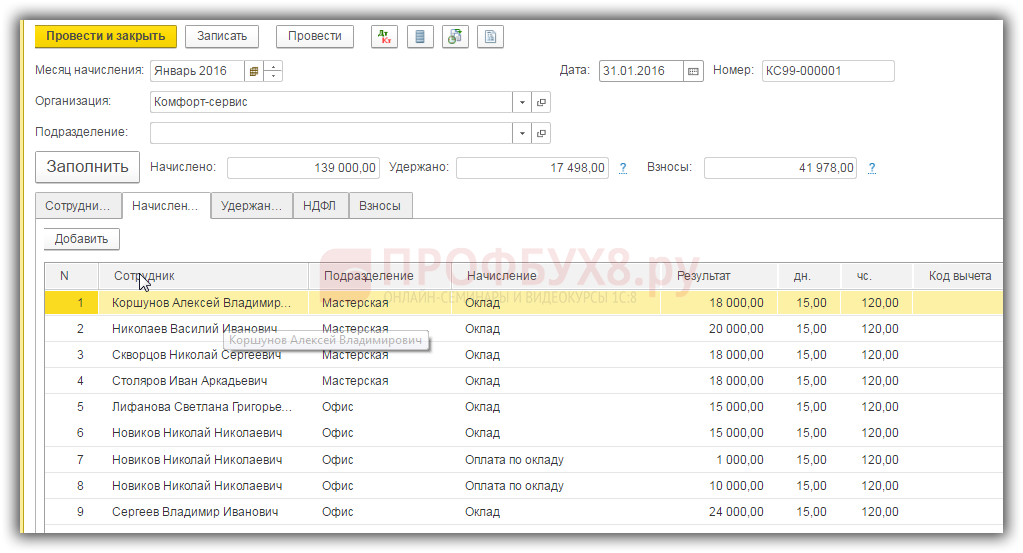Expand the Подразделение dropdown list
This screenshot has height=553, width=1023.
click(x=522, y=133)
